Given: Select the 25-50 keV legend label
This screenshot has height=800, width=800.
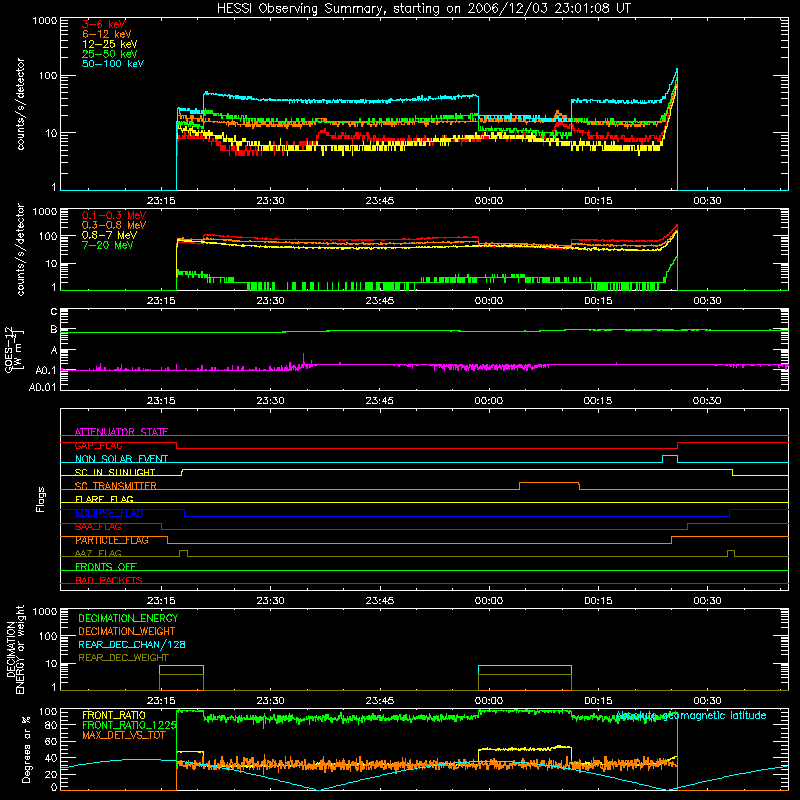Looking at the screenshot, I should tap(109, 54).
